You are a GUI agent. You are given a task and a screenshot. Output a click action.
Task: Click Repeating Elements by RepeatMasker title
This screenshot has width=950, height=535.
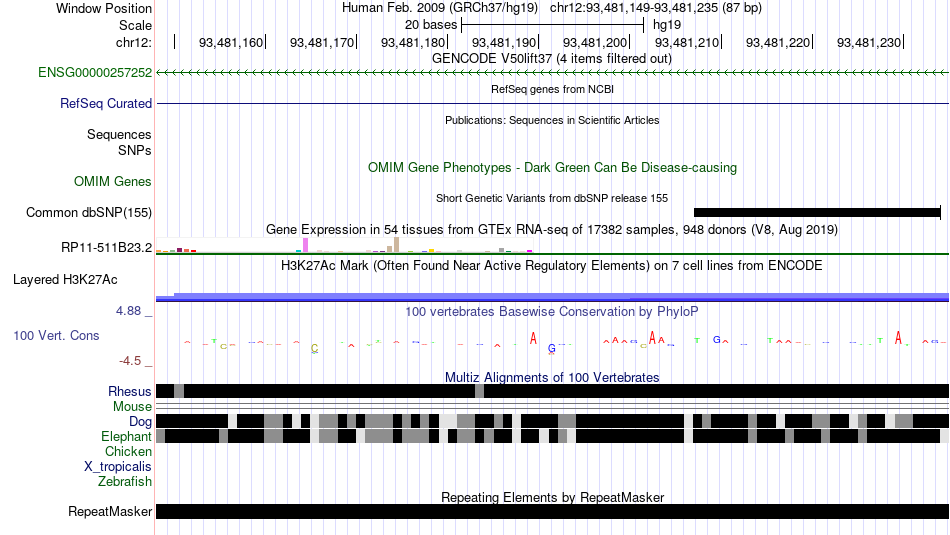(x=552, y=497)
